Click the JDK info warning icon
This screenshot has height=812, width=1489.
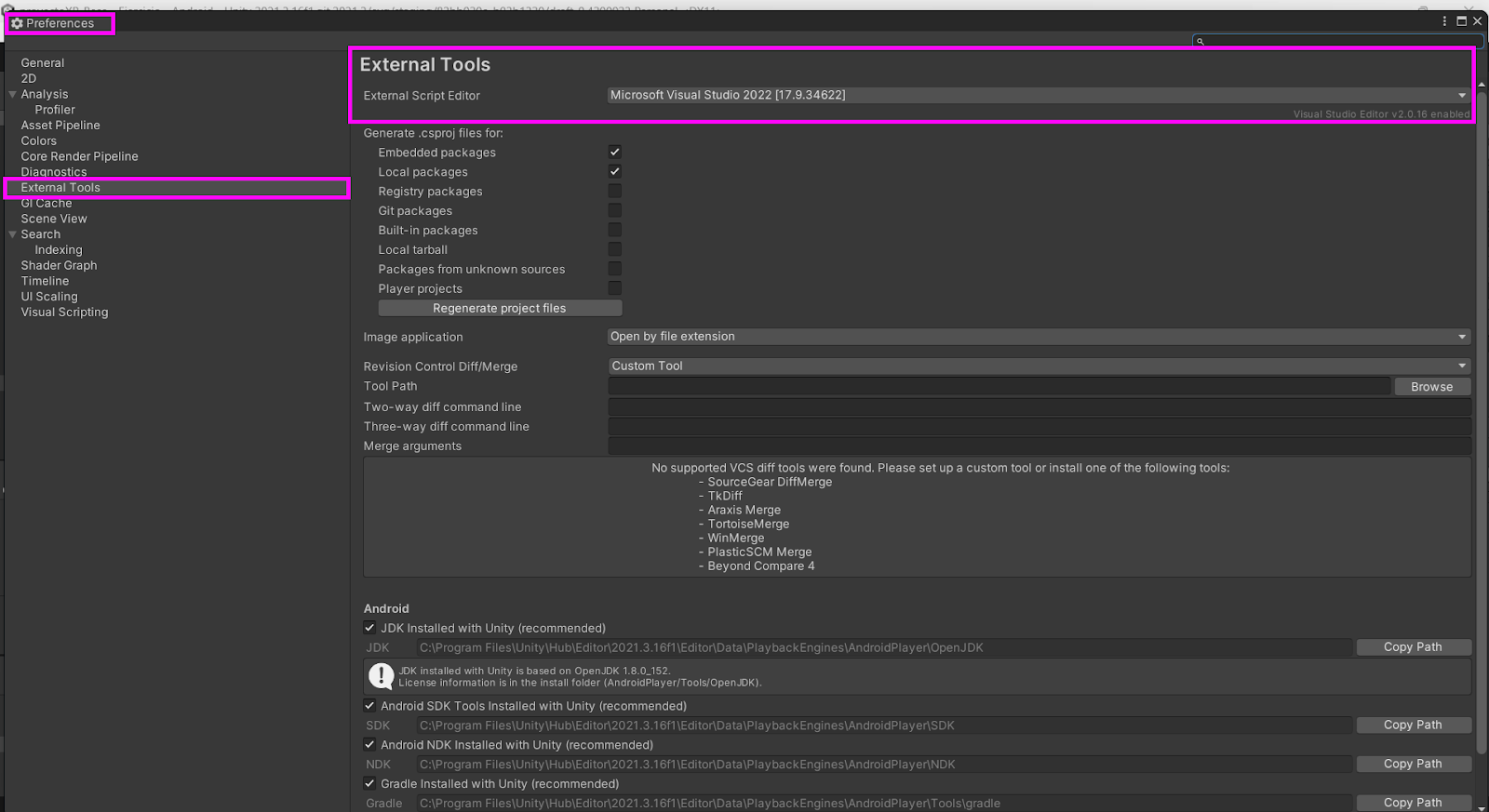coord(382,676)
